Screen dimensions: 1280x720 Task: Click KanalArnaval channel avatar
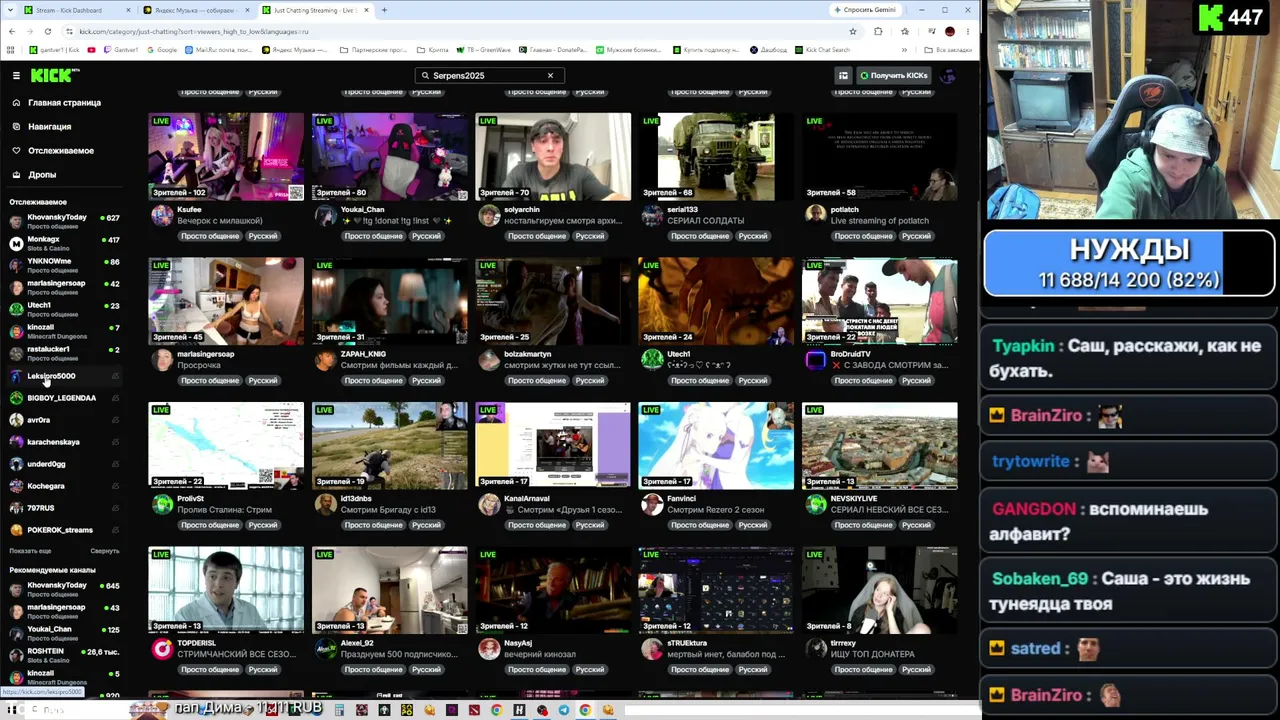coord(488,505)
